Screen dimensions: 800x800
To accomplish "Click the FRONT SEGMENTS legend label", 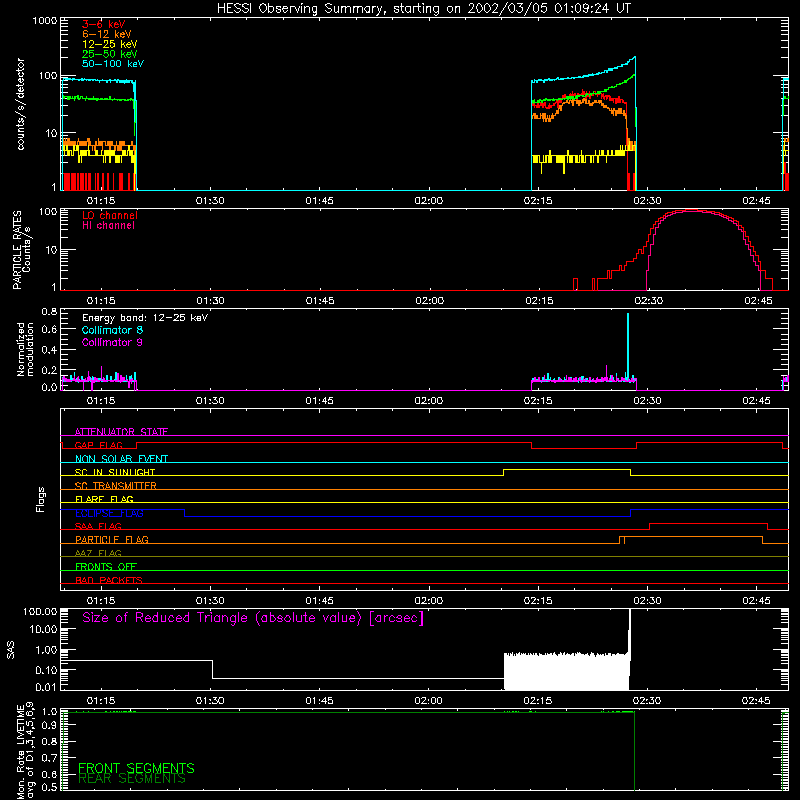I will tap(136, 768).
